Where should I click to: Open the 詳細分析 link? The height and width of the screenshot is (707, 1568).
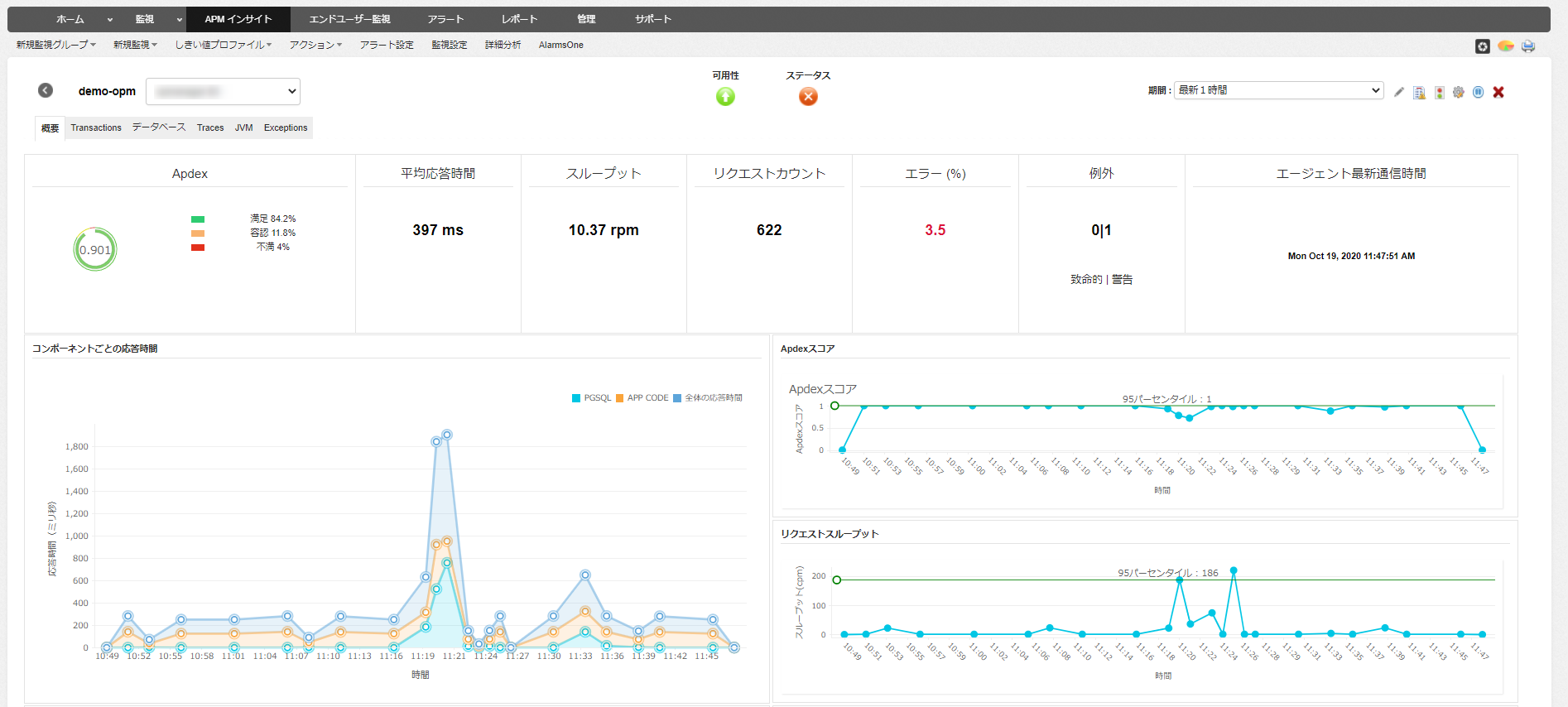coord(503,45)
